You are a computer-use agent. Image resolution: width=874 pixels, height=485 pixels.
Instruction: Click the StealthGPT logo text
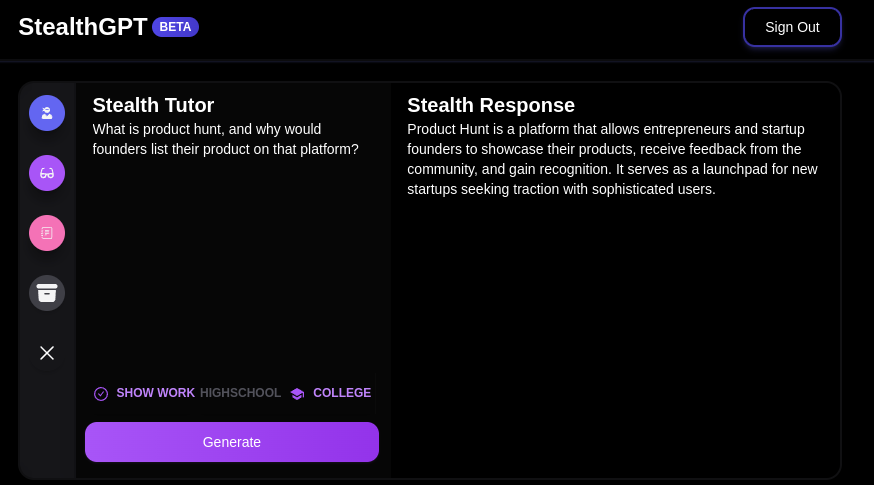point(82,27)
